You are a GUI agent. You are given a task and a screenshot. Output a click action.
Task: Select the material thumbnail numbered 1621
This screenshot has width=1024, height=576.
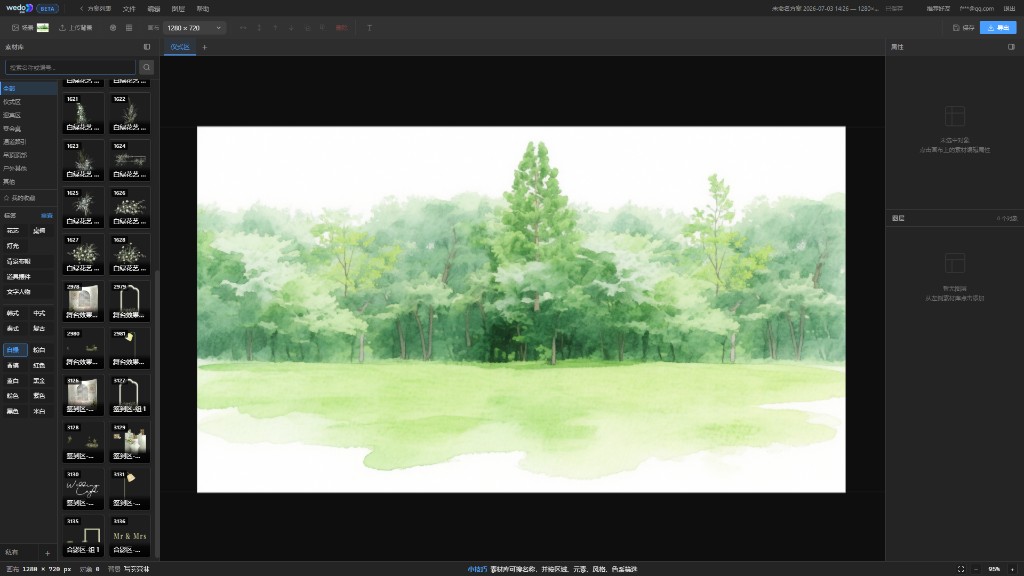[84, 114]
